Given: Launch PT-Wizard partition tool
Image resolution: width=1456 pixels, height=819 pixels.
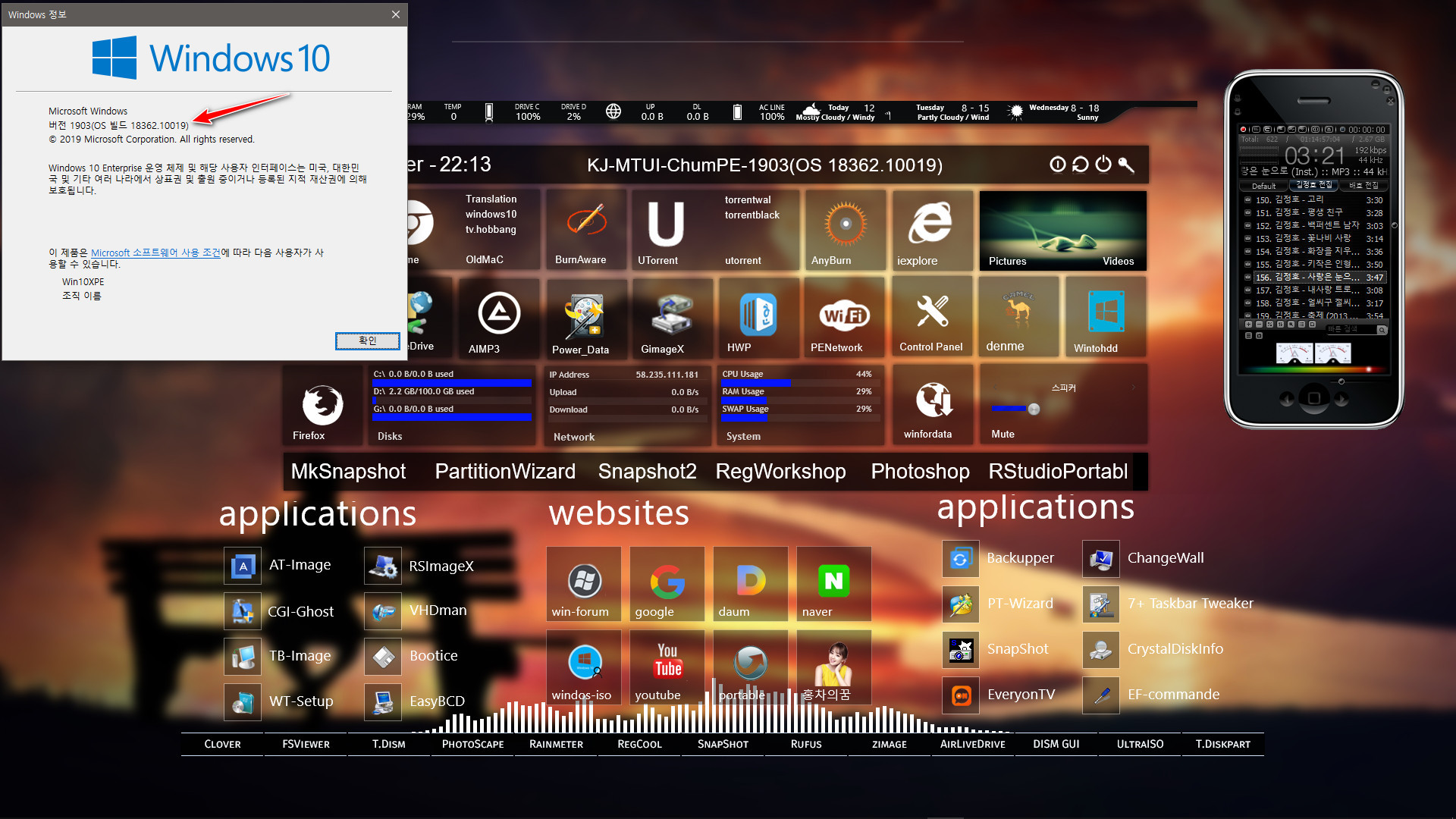Looking at the screenshot, I should 961,604.
